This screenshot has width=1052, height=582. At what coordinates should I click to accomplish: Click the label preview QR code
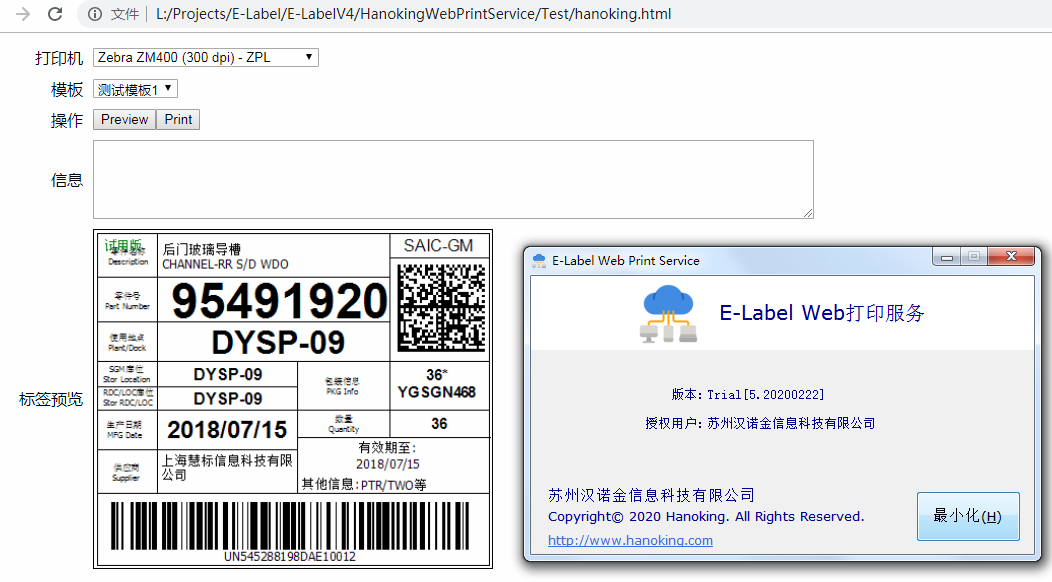[441, 307]
